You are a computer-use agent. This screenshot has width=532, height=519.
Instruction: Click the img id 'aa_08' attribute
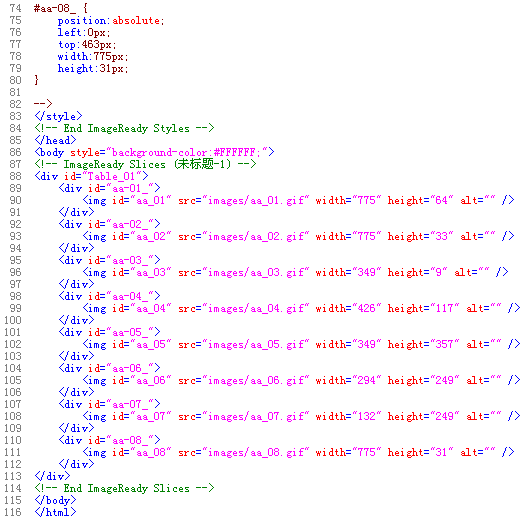(x=142, y=452)
